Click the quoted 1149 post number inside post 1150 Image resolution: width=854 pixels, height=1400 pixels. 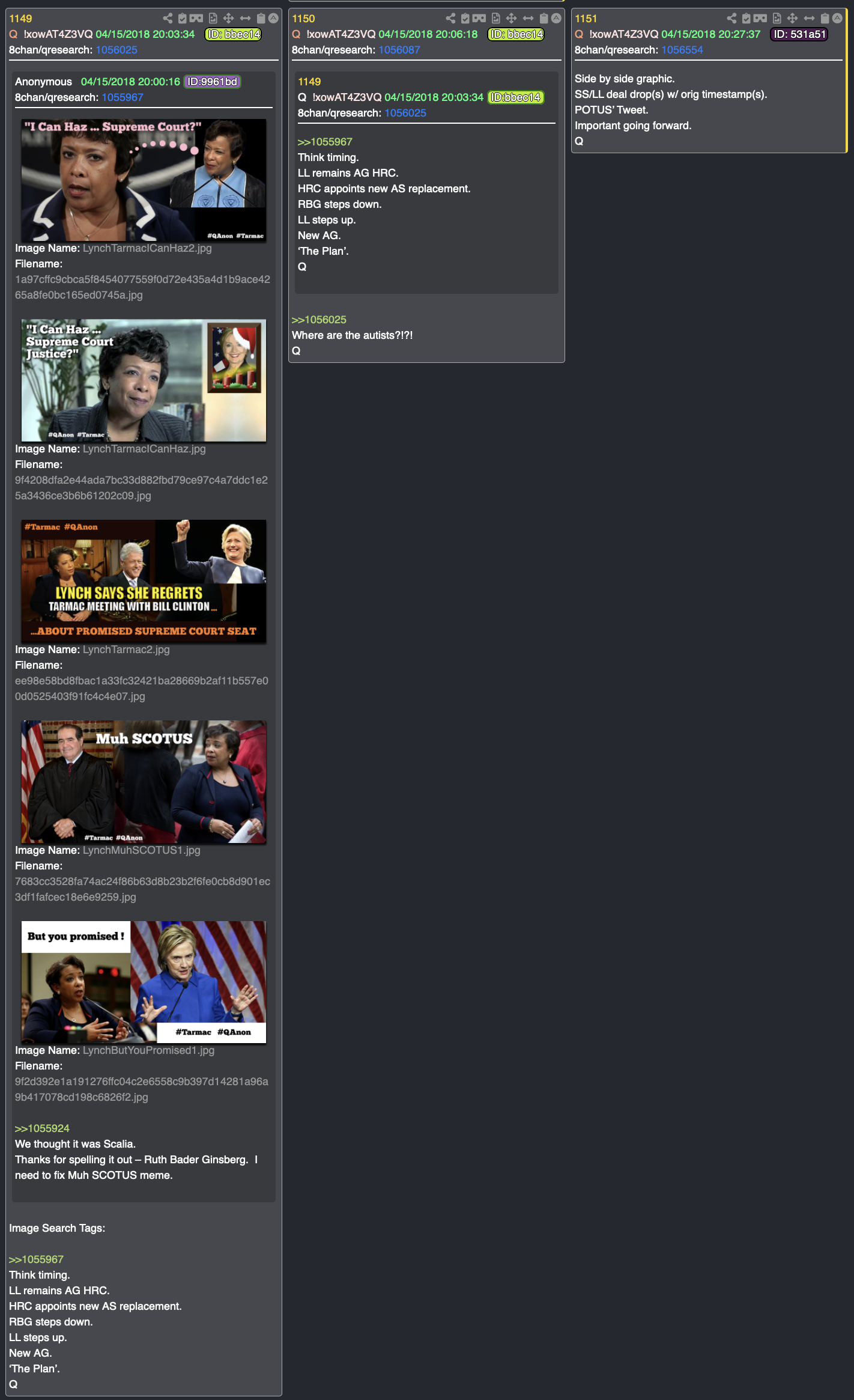coord(309,82)
